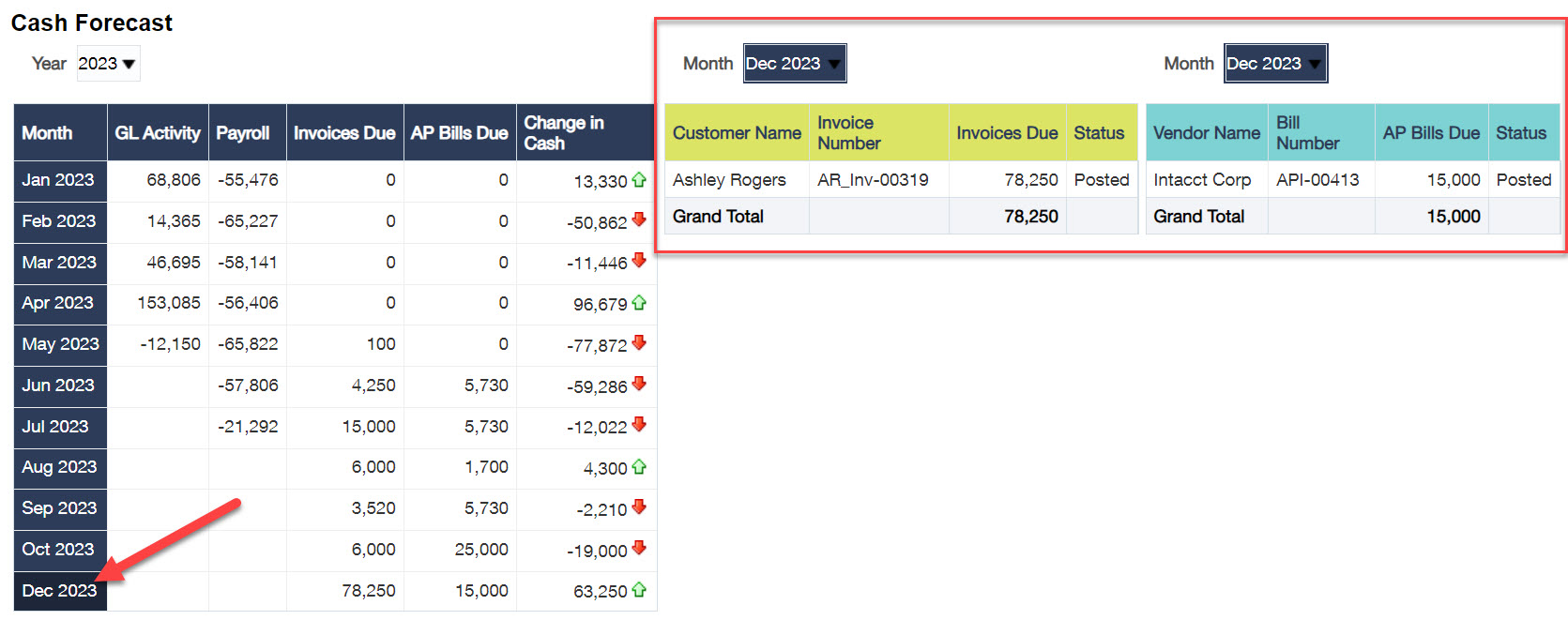Viewport: 1568px width, 620px height.
Task: Click invoice number AR_Inv-00319
Action: click(x=873, y=180)
